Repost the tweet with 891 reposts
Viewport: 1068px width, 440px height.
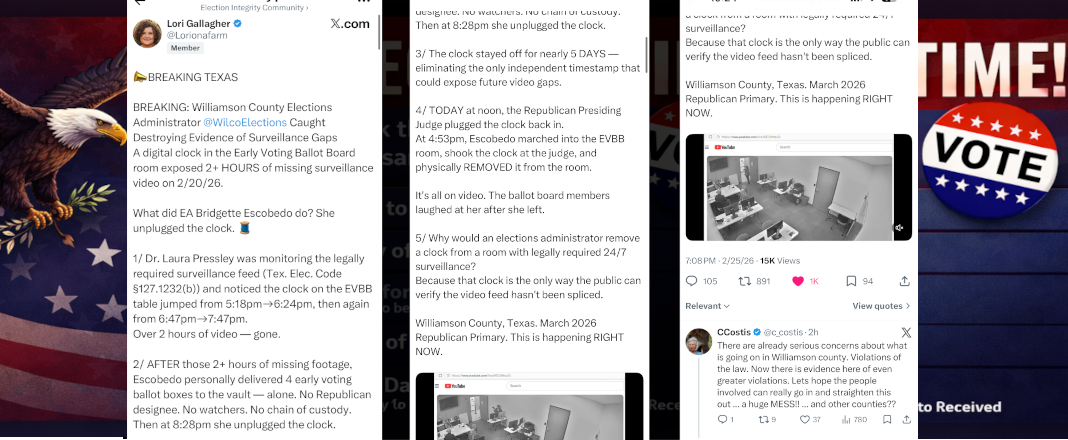pos(754,281)
